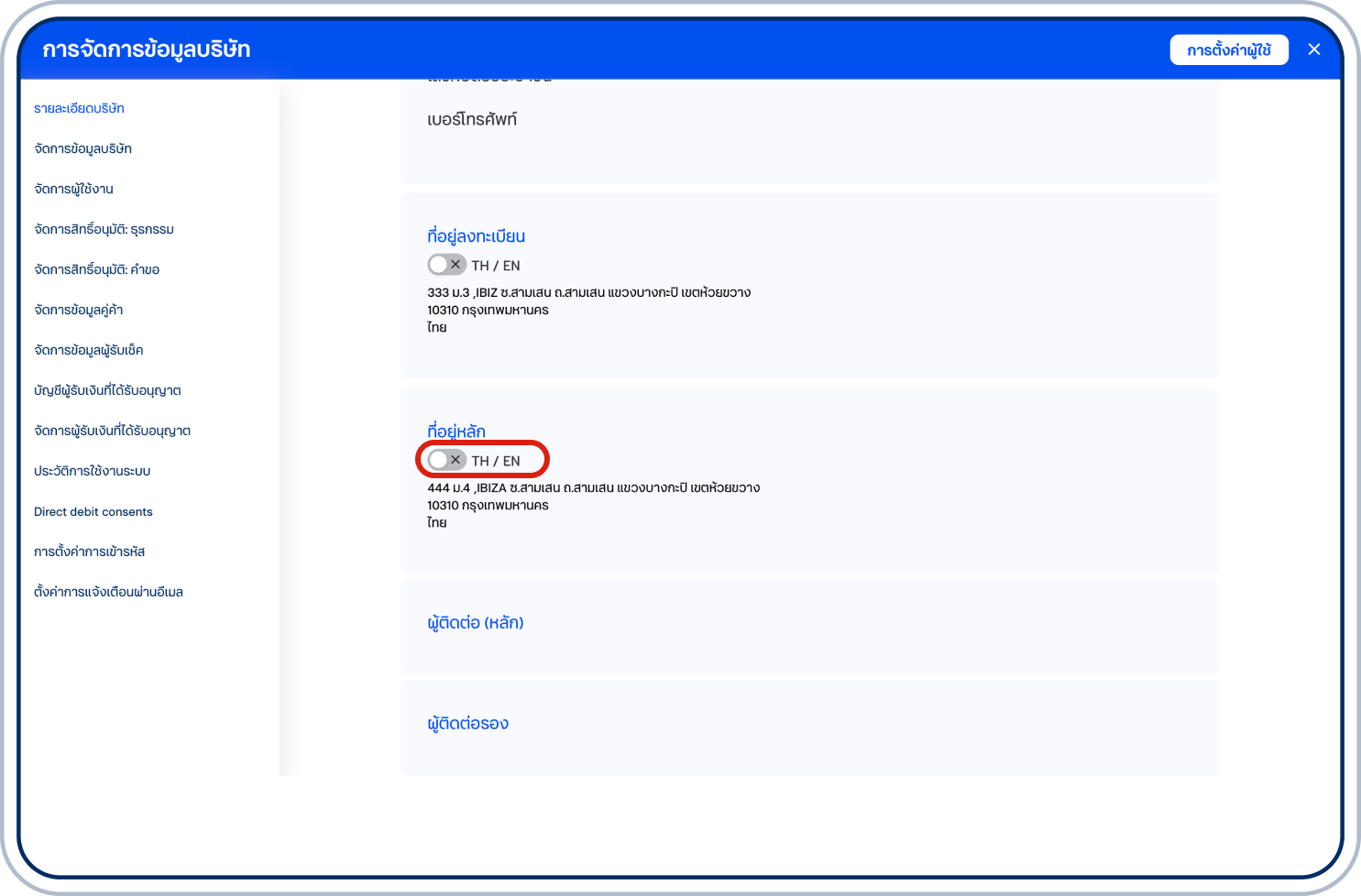Image resolution: width=1361 pixels, height=896 pixels.
Task: Close the company data management dialog
Action: 1313,49
